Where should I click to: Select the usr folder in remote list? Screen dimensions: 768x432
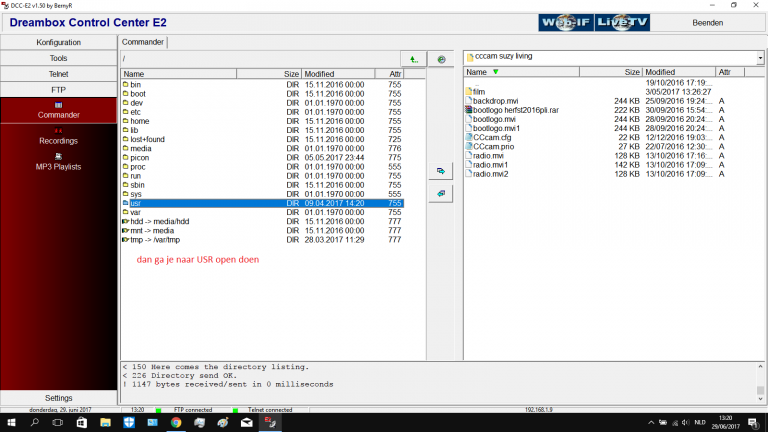[x=135, y=203]
